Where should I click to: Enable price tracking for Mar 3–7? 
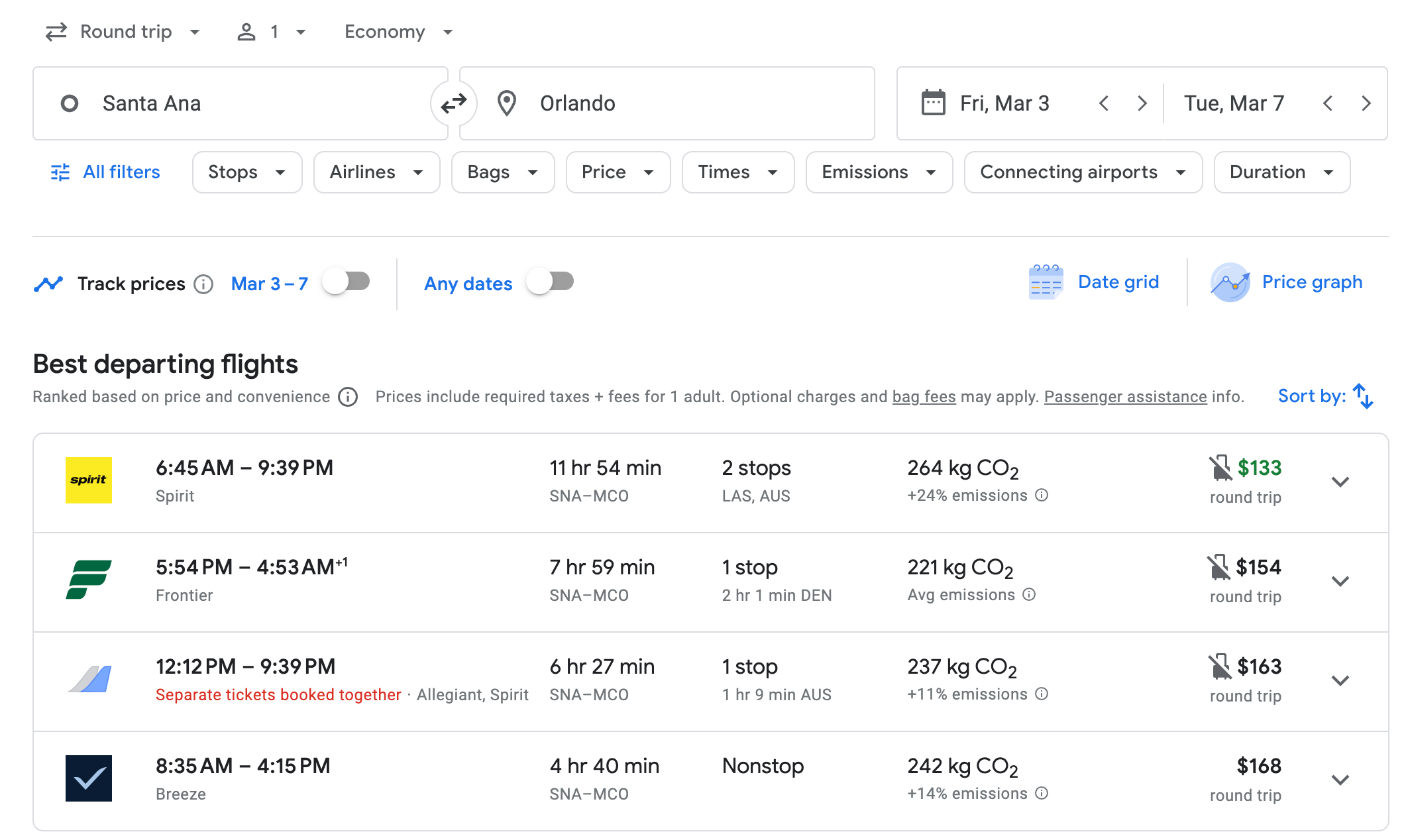coord(347,282)
